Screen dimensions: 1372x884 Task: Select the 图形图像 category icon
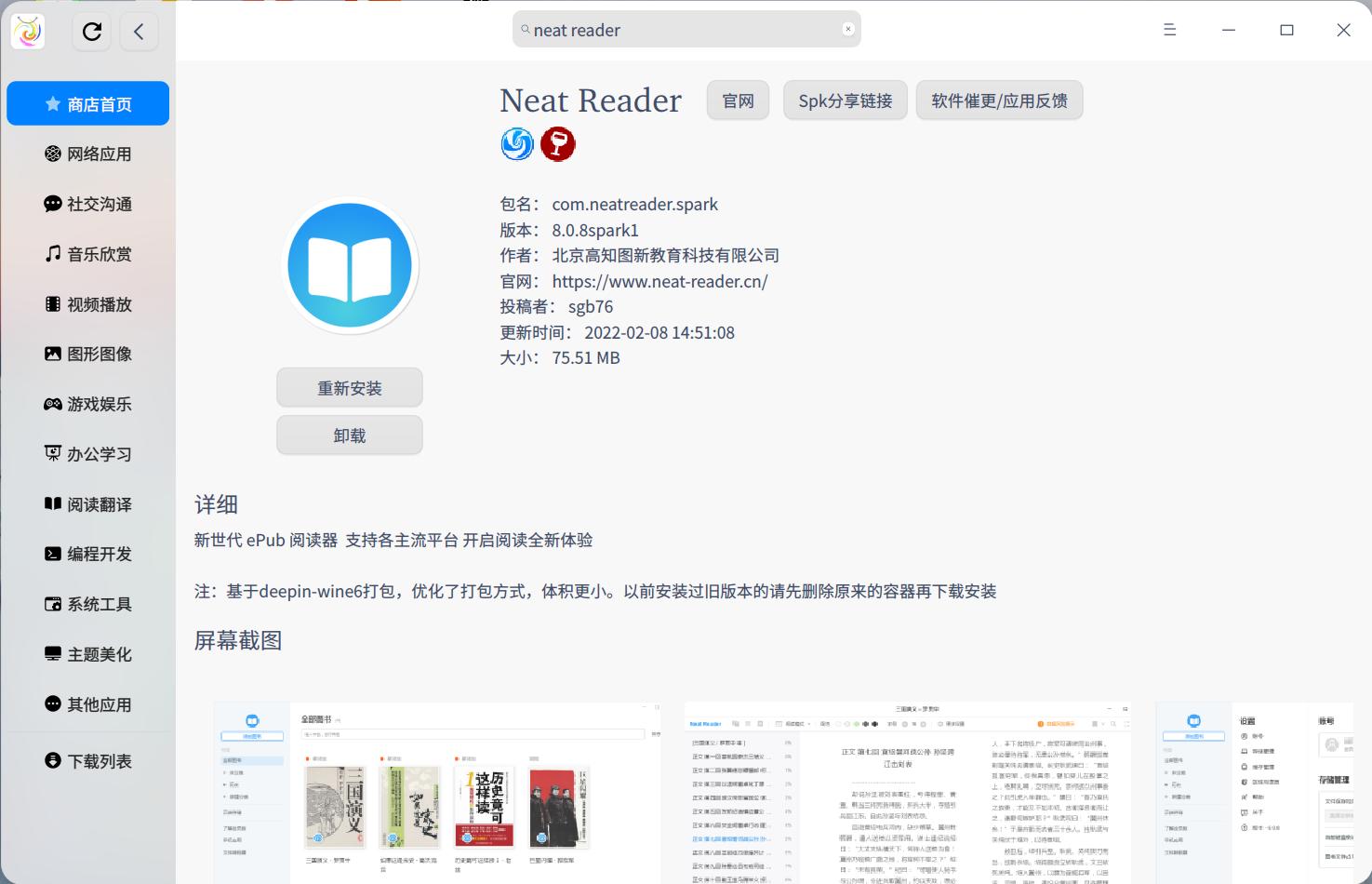click(x=52, y=354)
